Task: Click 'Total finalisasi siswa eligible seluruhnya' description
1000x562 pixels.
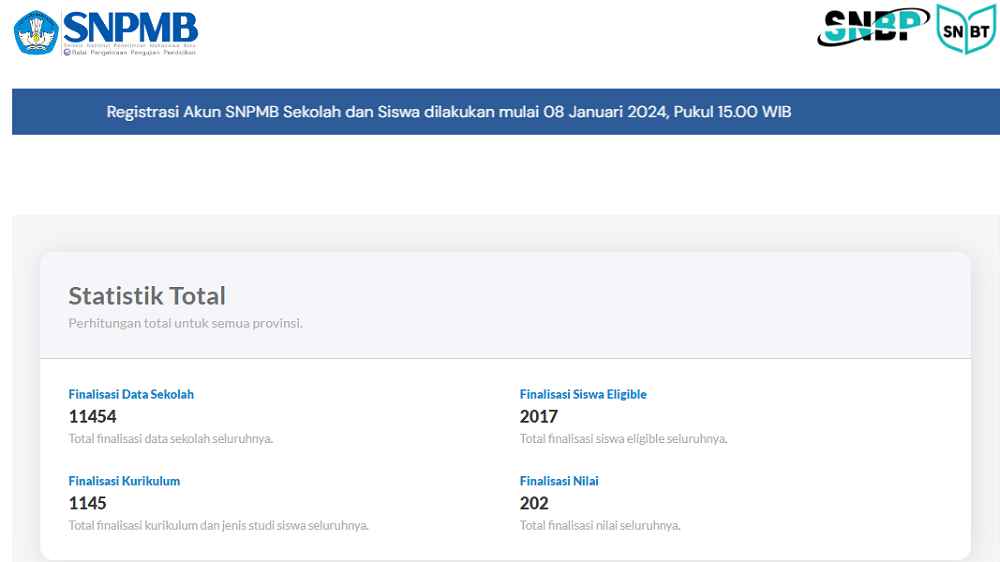Action: (623, 439)
